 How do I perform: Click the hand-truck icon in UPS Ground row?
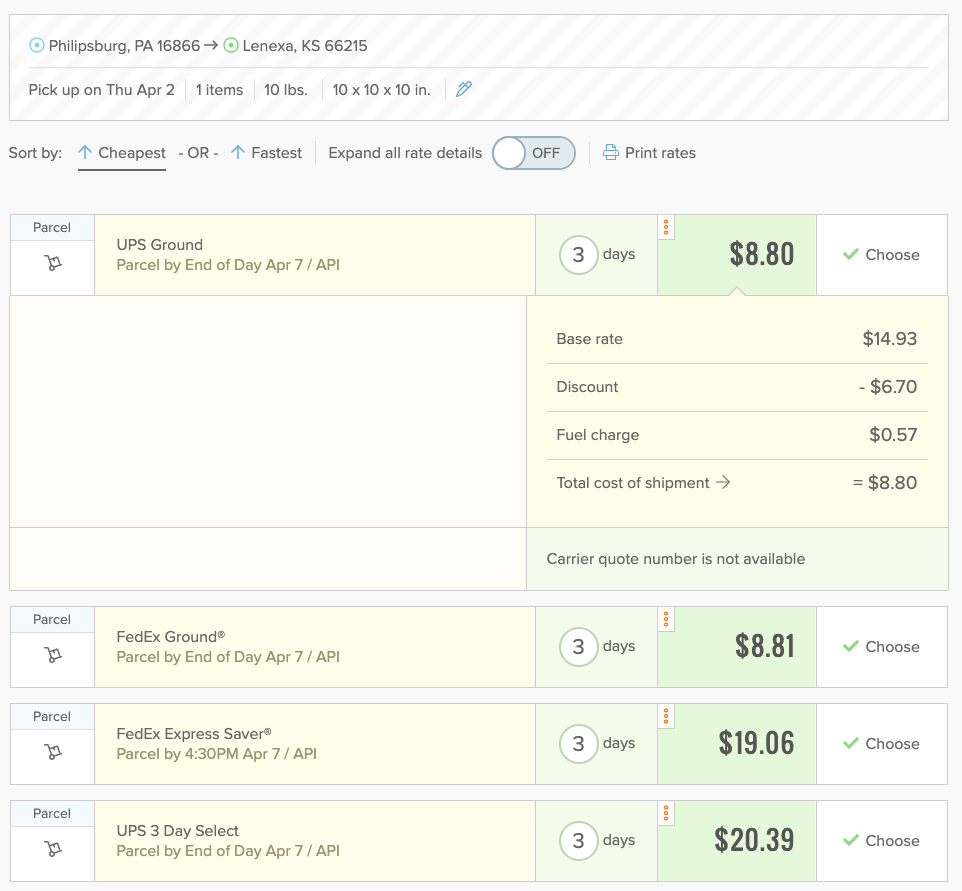tap(53, 263)
